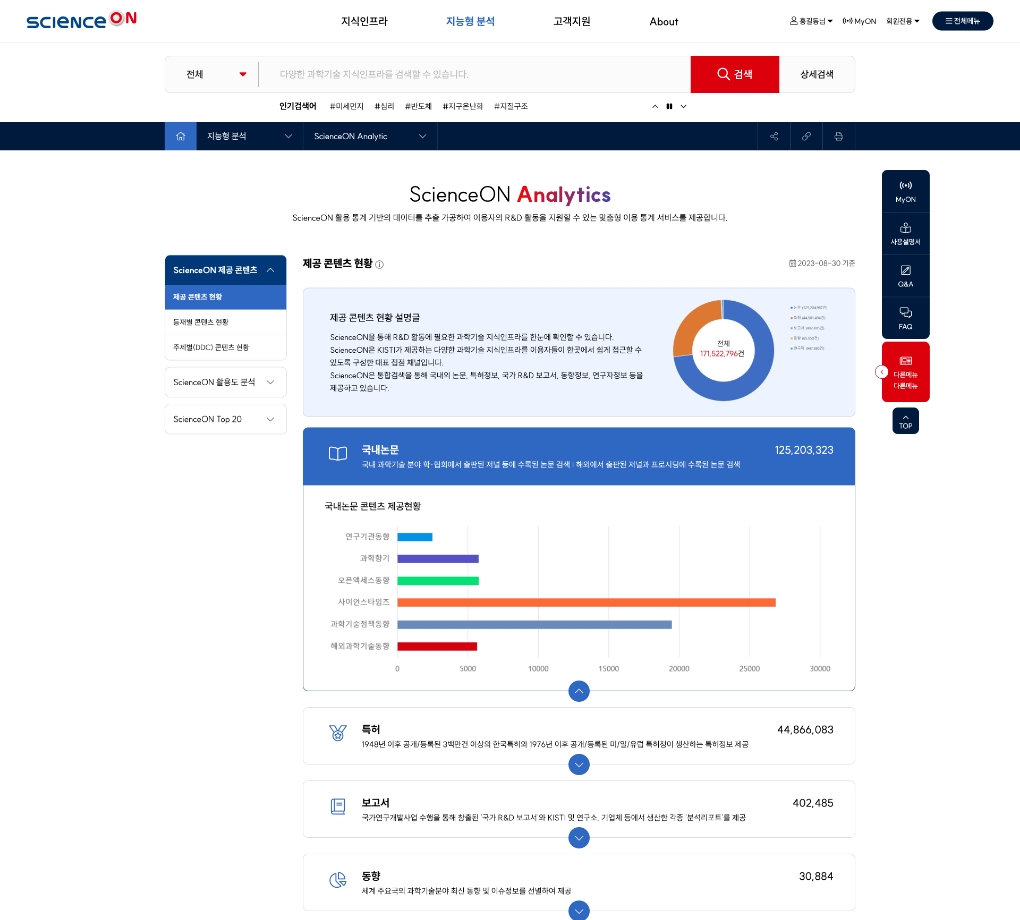Viewport: 1020px width, 920px height.
Task: Click the share icon in navigation bar
Action: pyautogui.click(x=774, y=136)
